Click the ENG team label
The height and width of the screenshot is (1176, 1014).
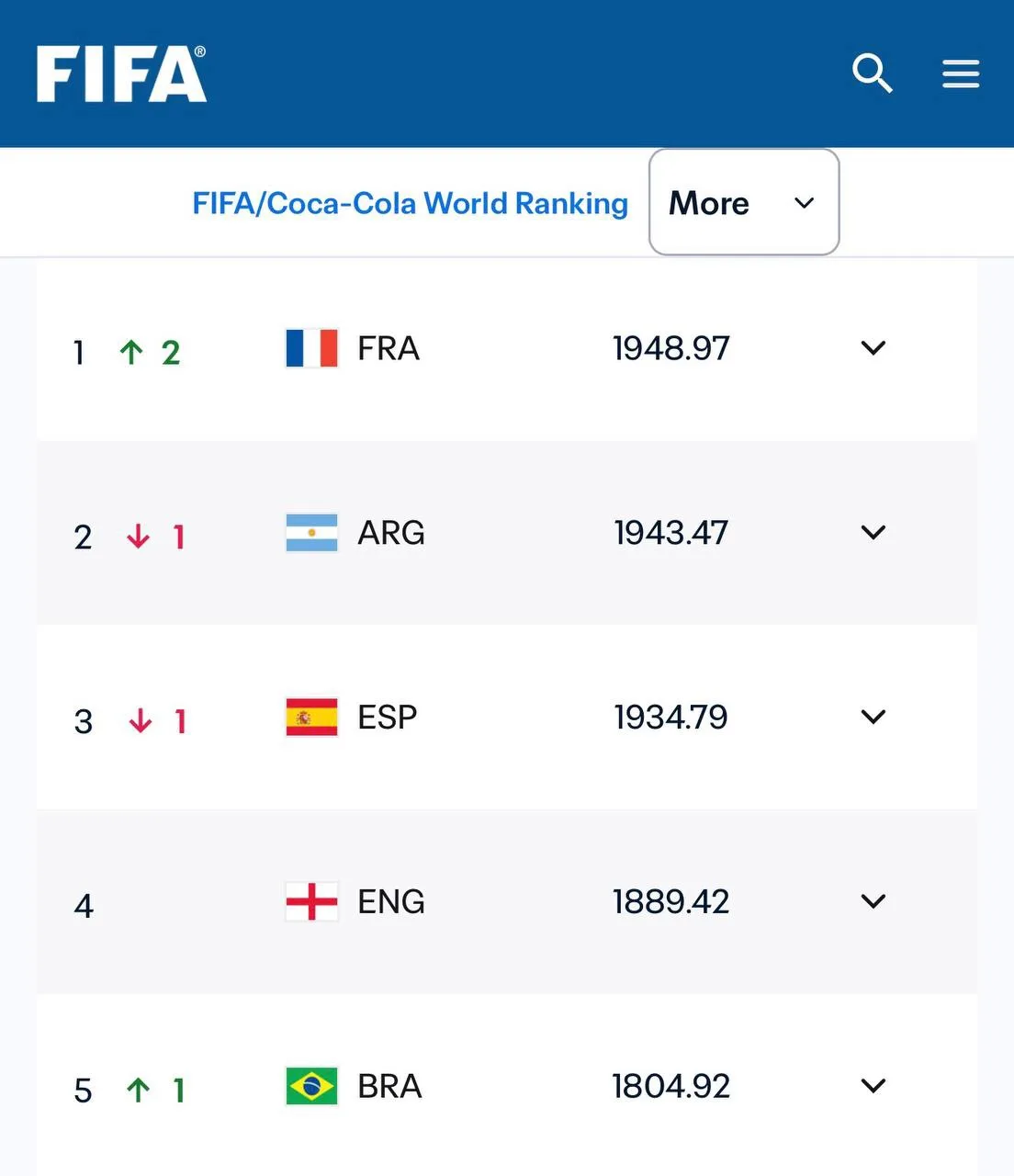pyautogui.click(x=391, y=901)
